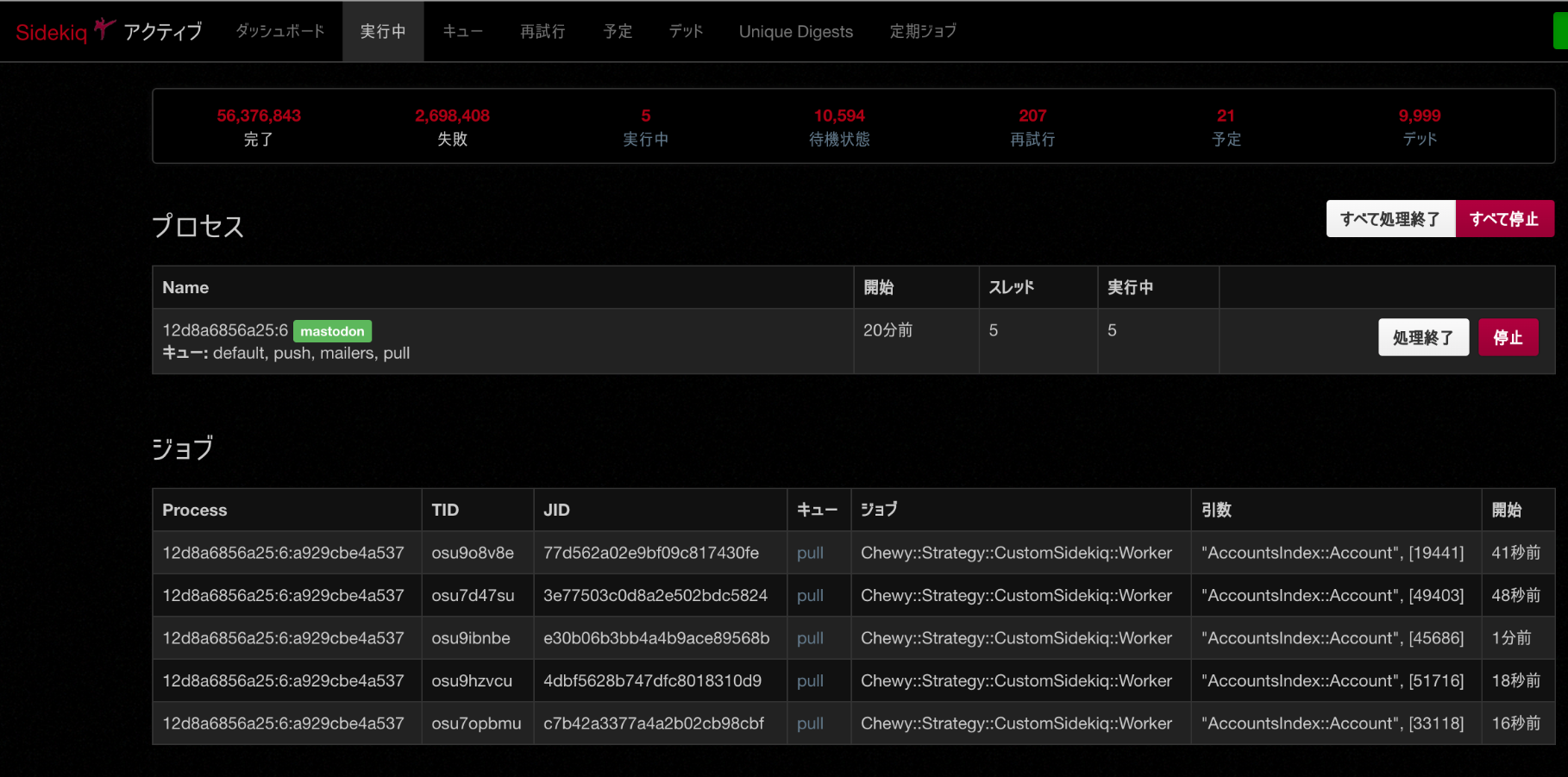This screenshot has height=777, width=1568.
Task: Open the ダッシュボード tab
Action: click(280, 31)
